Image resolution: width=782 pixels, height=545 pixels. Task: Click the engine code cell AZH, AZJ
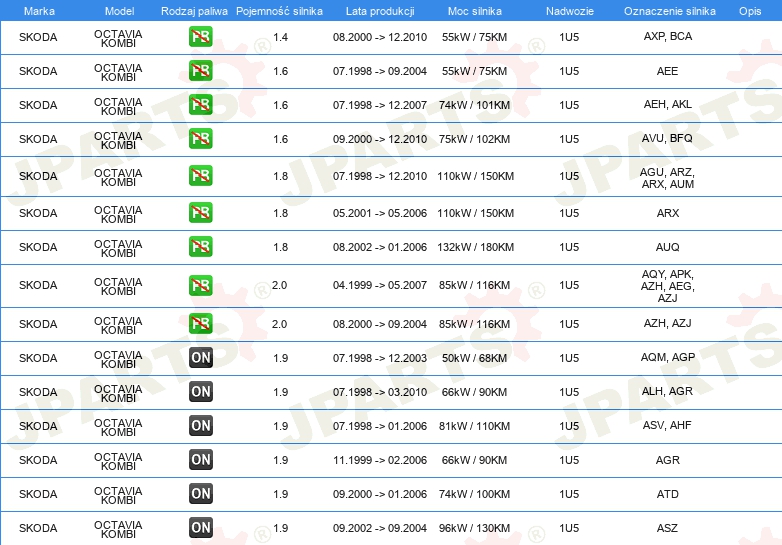point(668,323)
